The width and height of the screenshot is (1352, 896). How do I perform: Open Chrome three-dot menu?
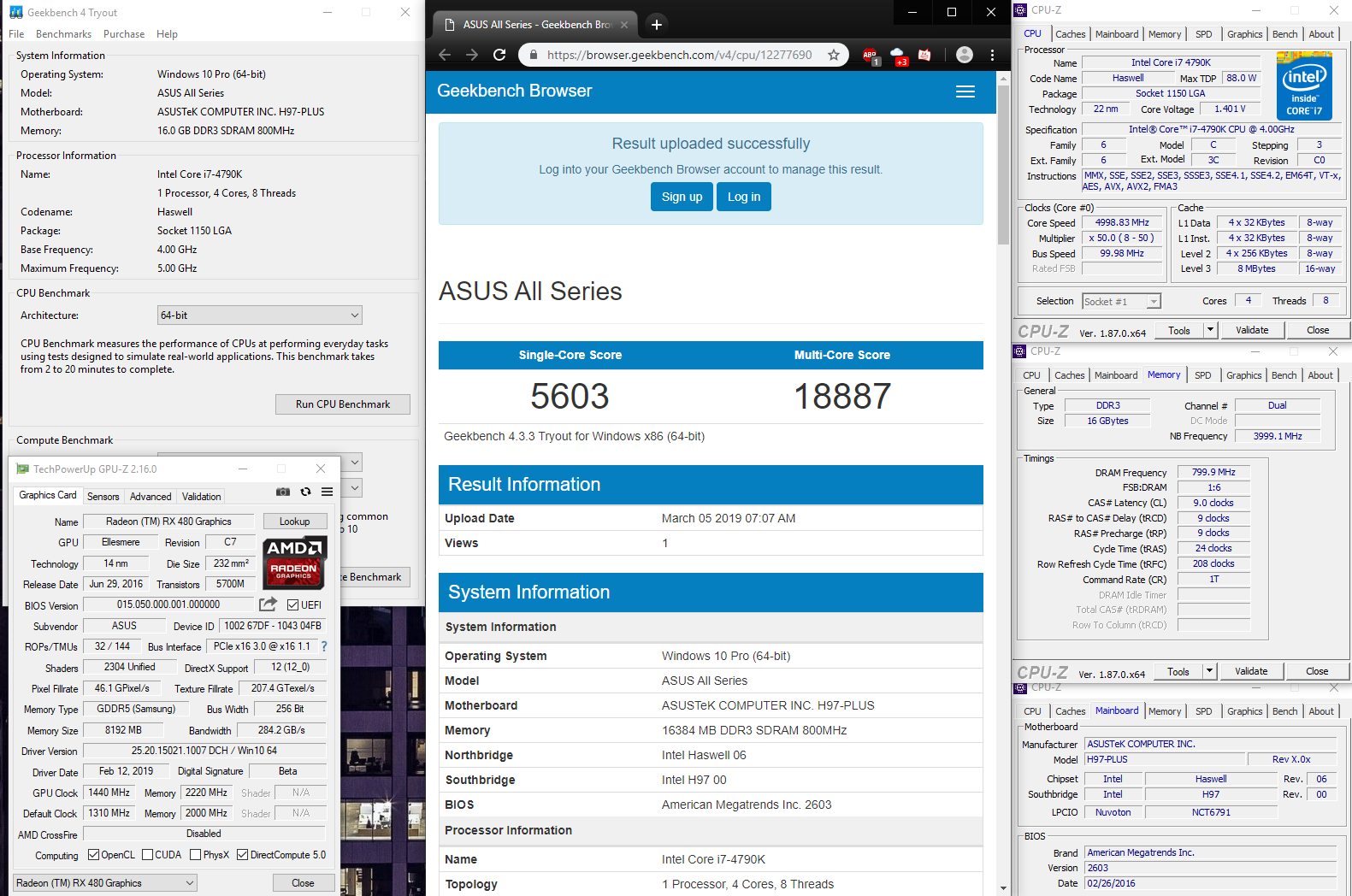992,55
